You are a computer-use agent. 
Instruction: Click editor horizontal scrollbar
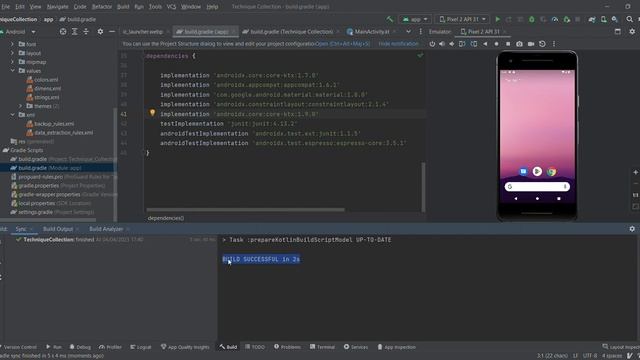pos(245,210)
